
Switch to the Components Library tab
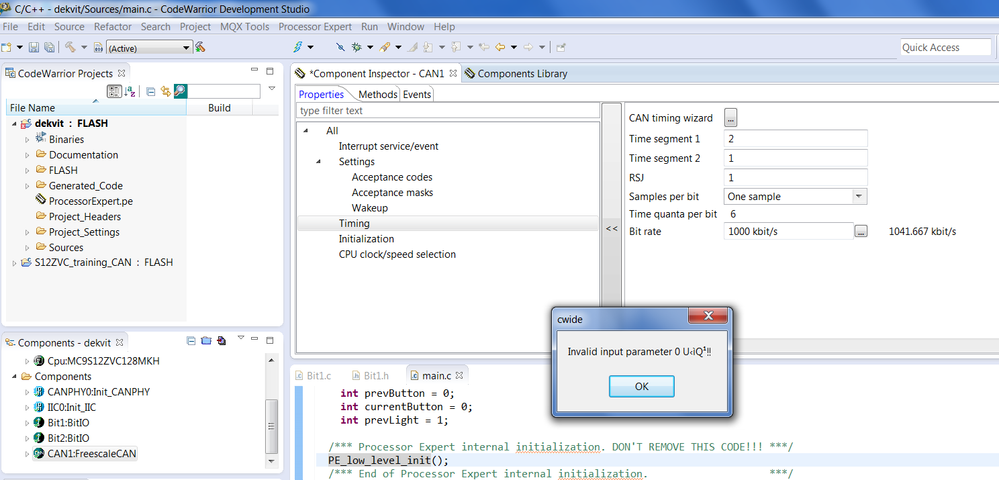click(515, 73)
